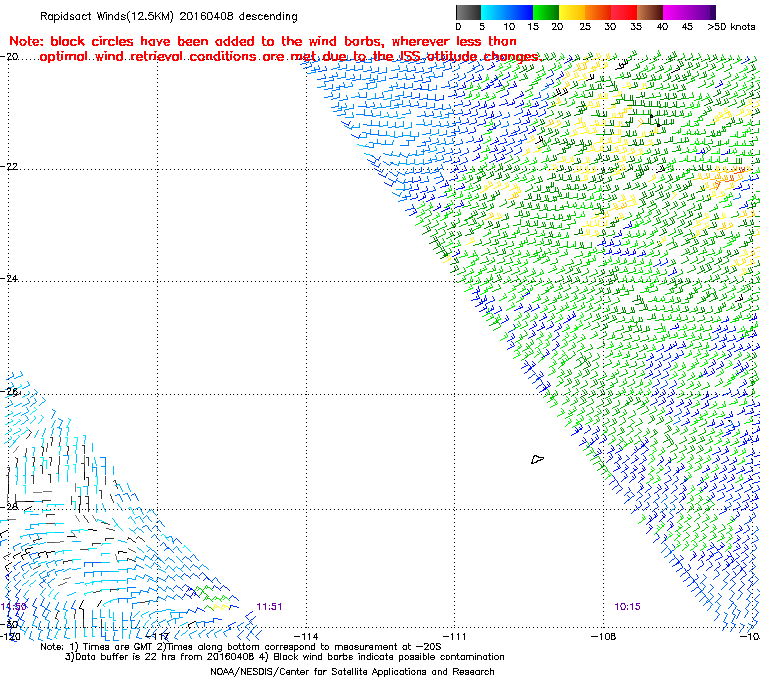Click the small island outline on the map

pyautogui.click(x=537, y=459)
